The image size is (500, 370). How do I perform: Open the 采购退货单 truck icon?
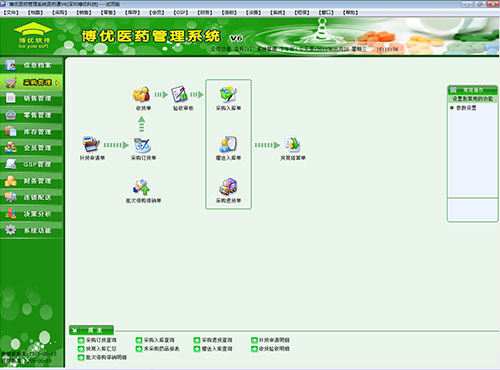point(228,187)
